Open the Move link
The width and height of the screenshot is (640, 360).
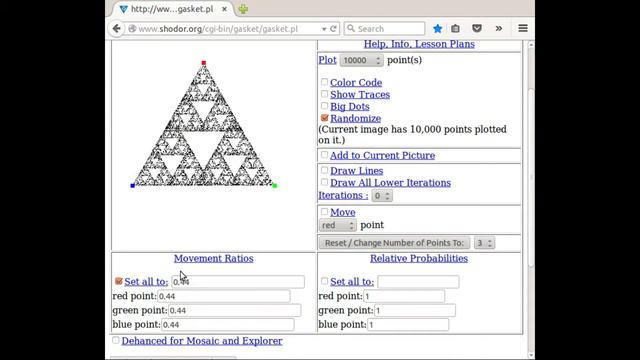pos(342,212)
